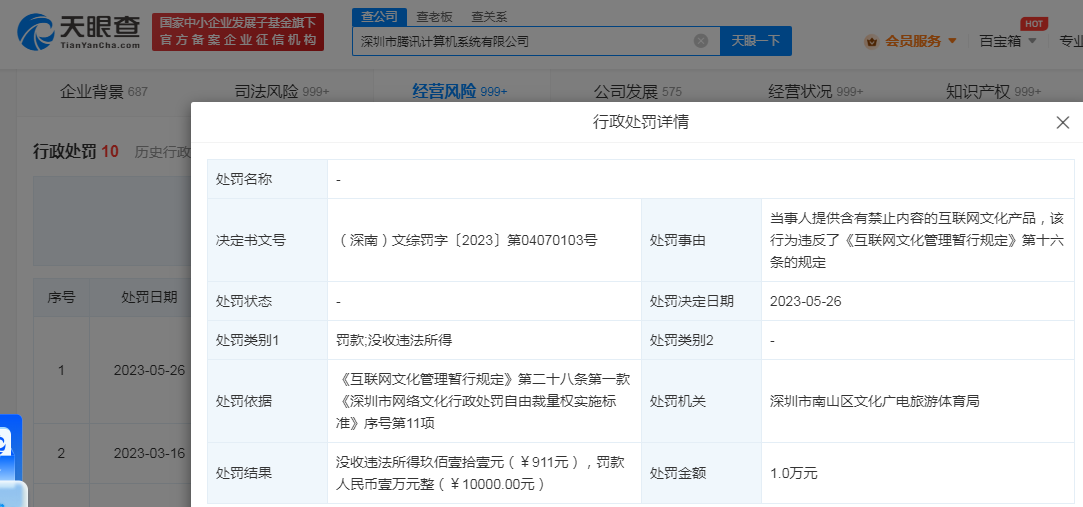
Task: Open the 公司发展 section tab
Action: (638, 91)
